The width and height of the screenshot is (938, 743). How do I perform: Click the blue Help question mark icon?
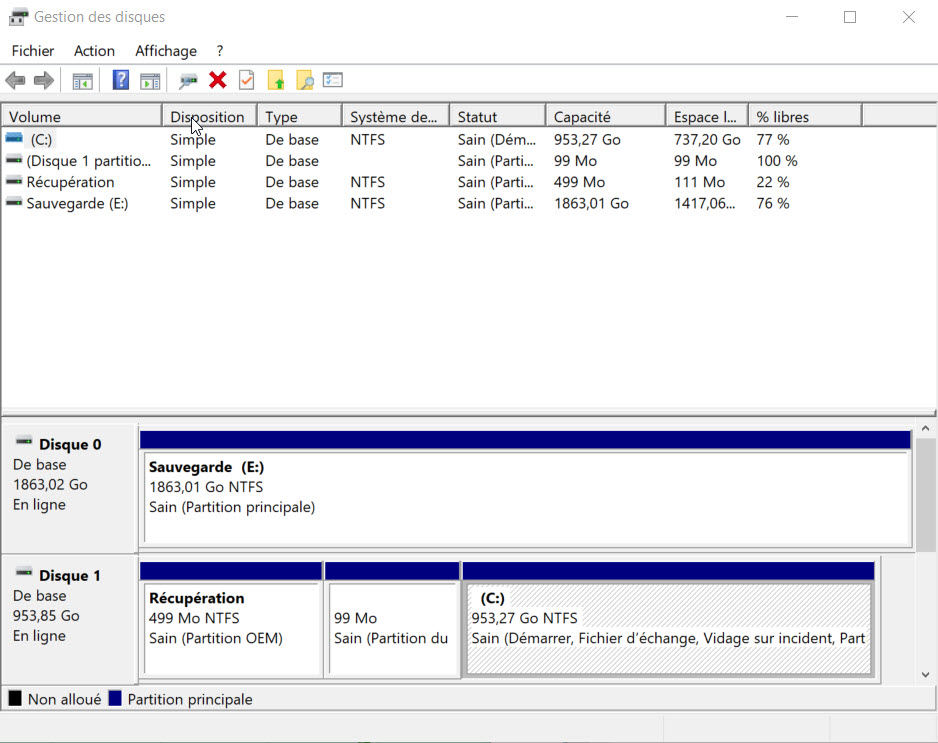pyautogui.click(x=121, y=81)
